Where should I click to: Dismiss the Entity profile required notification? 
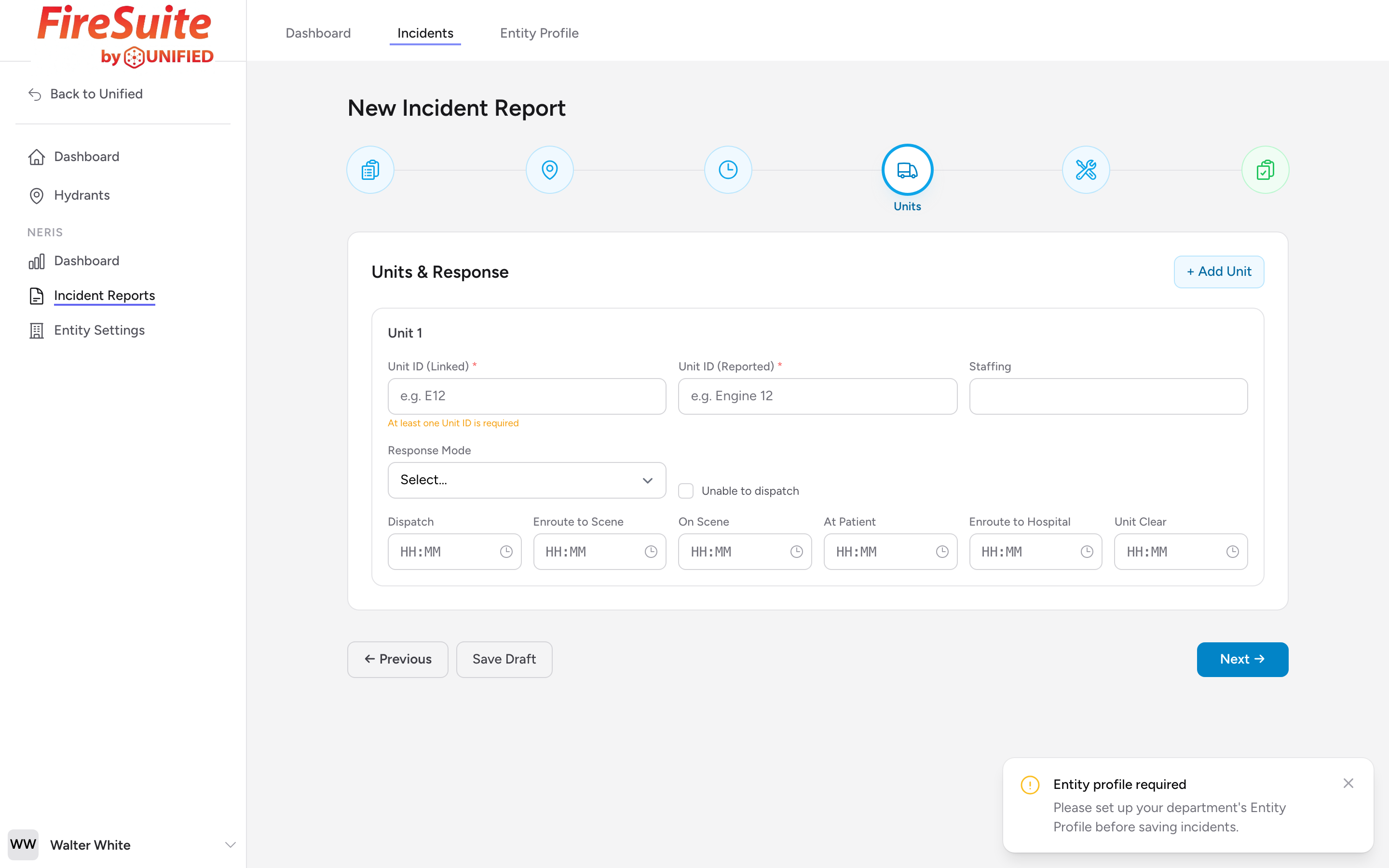click(x=1348, y=784)
